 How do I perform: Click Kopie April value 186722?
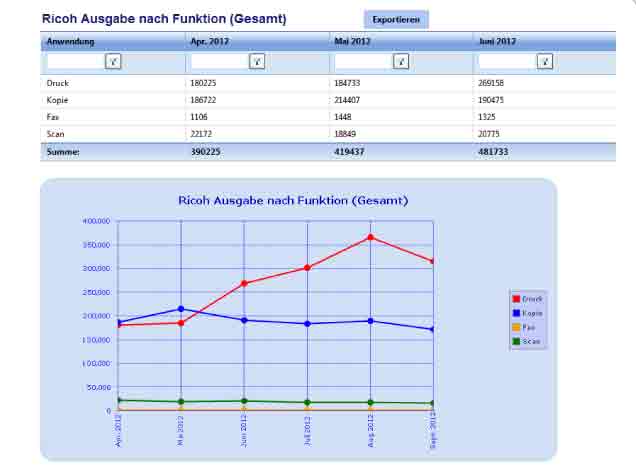(x=203, y=100)
